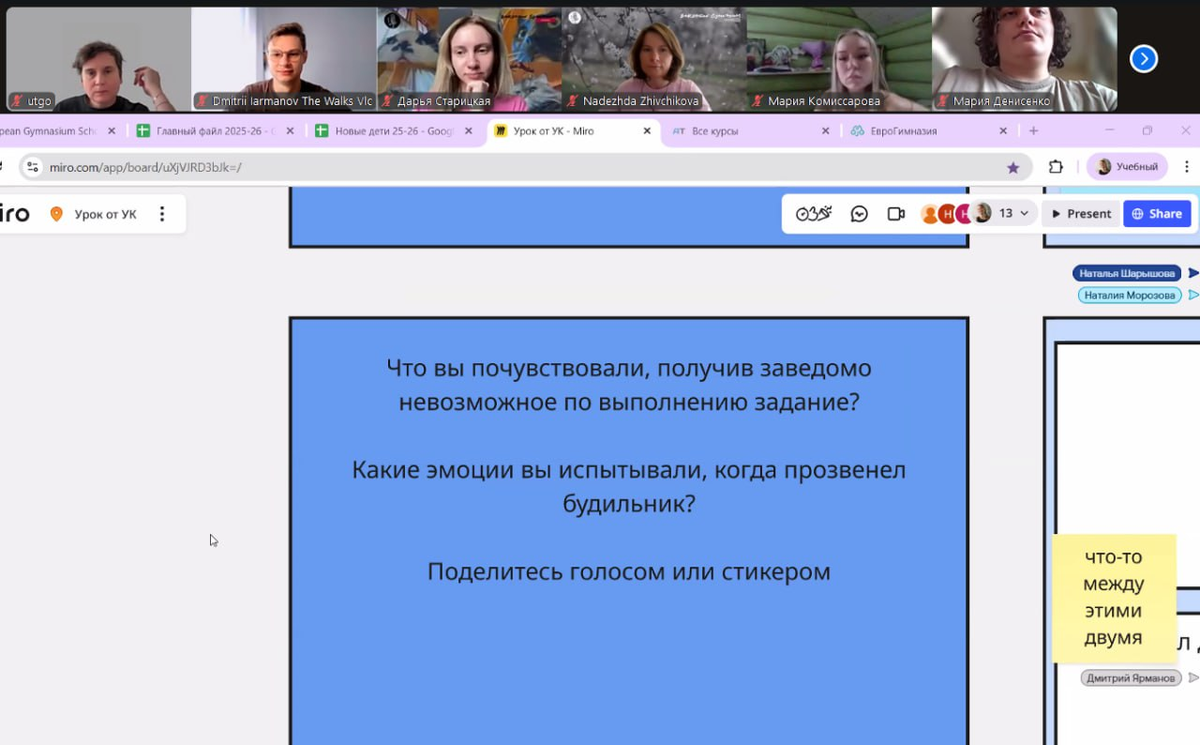Toggle the bookmark star for this page
This screenshot has height=745, width=1200.
pos(1014,166)
